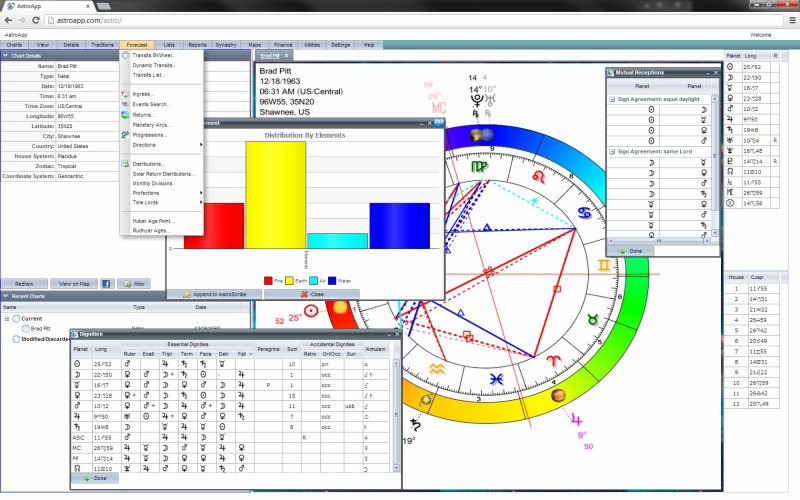800x500 pixels.
Task: Click the Facebook share icon
Action: [106, 283]
